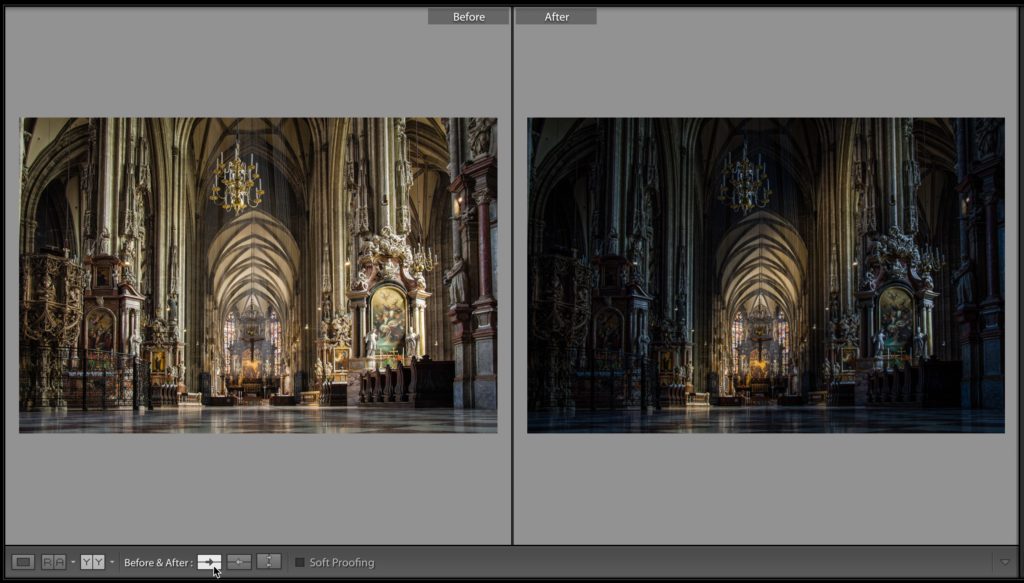Copy After settings to Before button
This screenshot has width=1024, height=583.
(239, 562)
